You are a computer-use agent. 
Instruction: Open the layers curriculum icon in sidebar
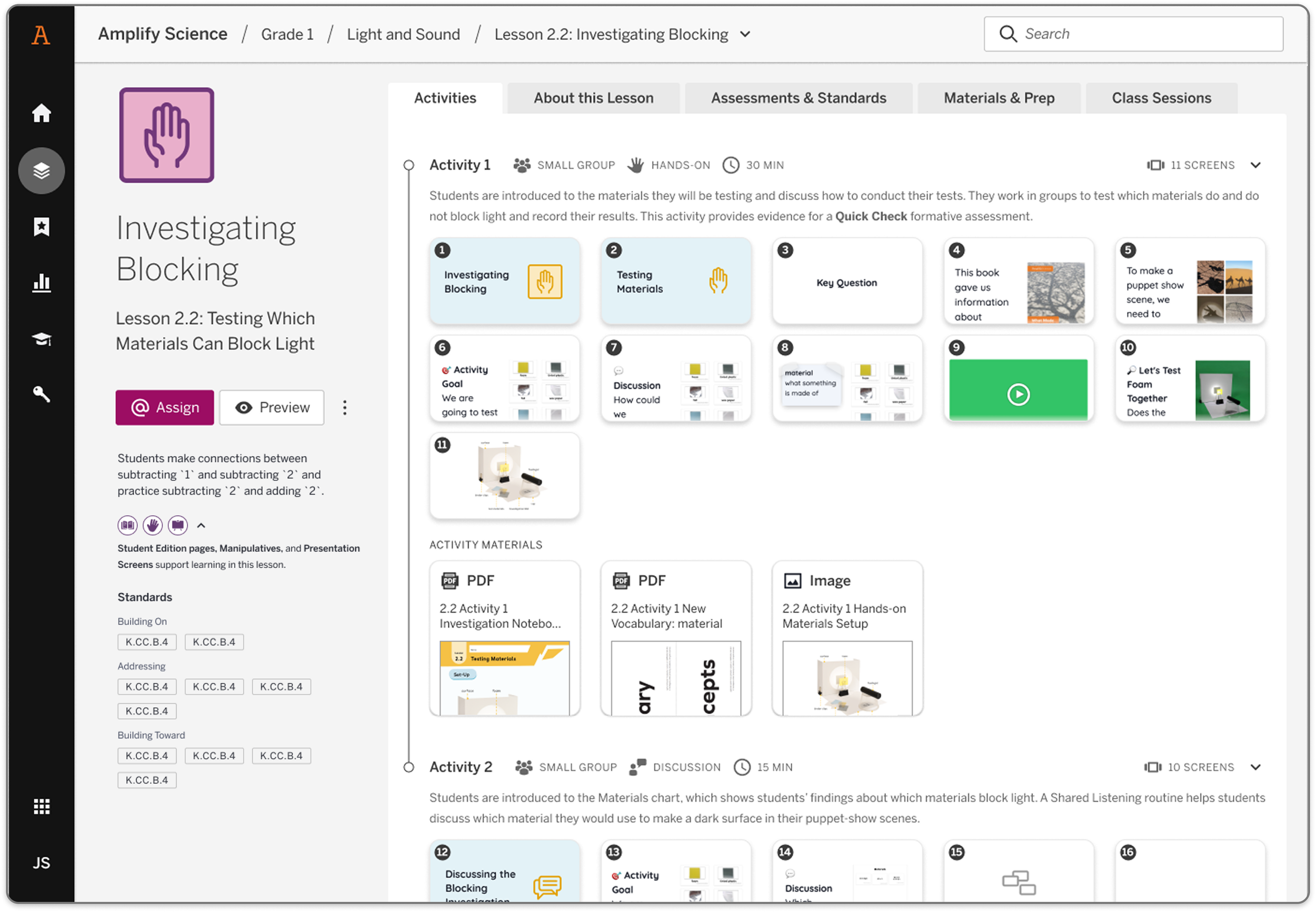(x=41, y=171)
